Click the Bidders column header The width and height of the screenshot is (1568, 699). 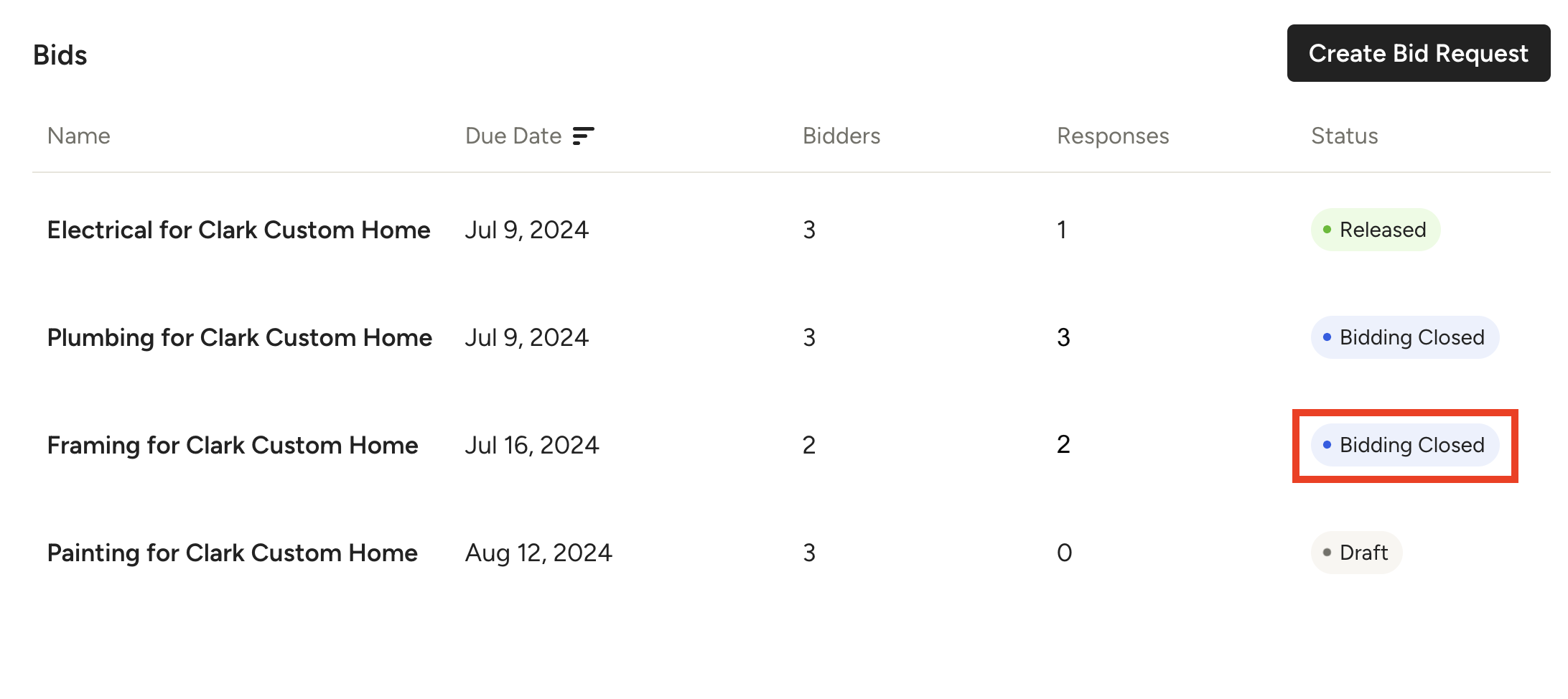[841, 136]
